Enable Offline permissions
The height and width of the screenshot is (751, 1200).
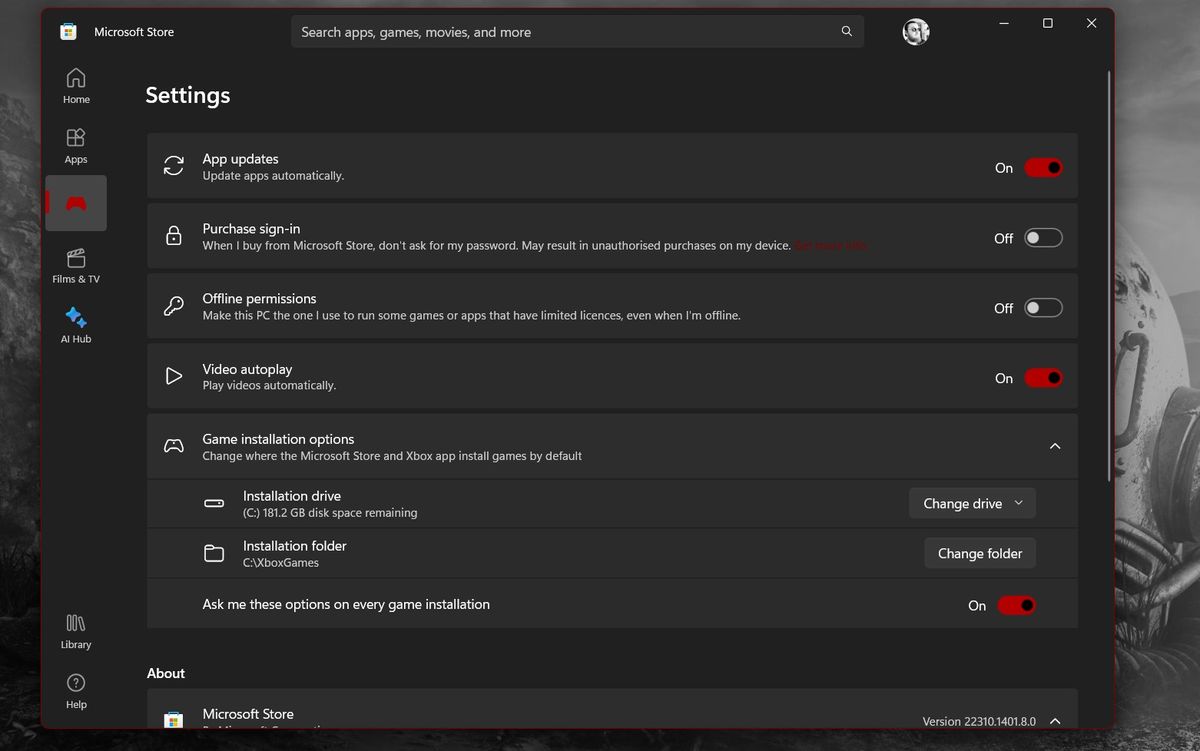click(1043, 307)
